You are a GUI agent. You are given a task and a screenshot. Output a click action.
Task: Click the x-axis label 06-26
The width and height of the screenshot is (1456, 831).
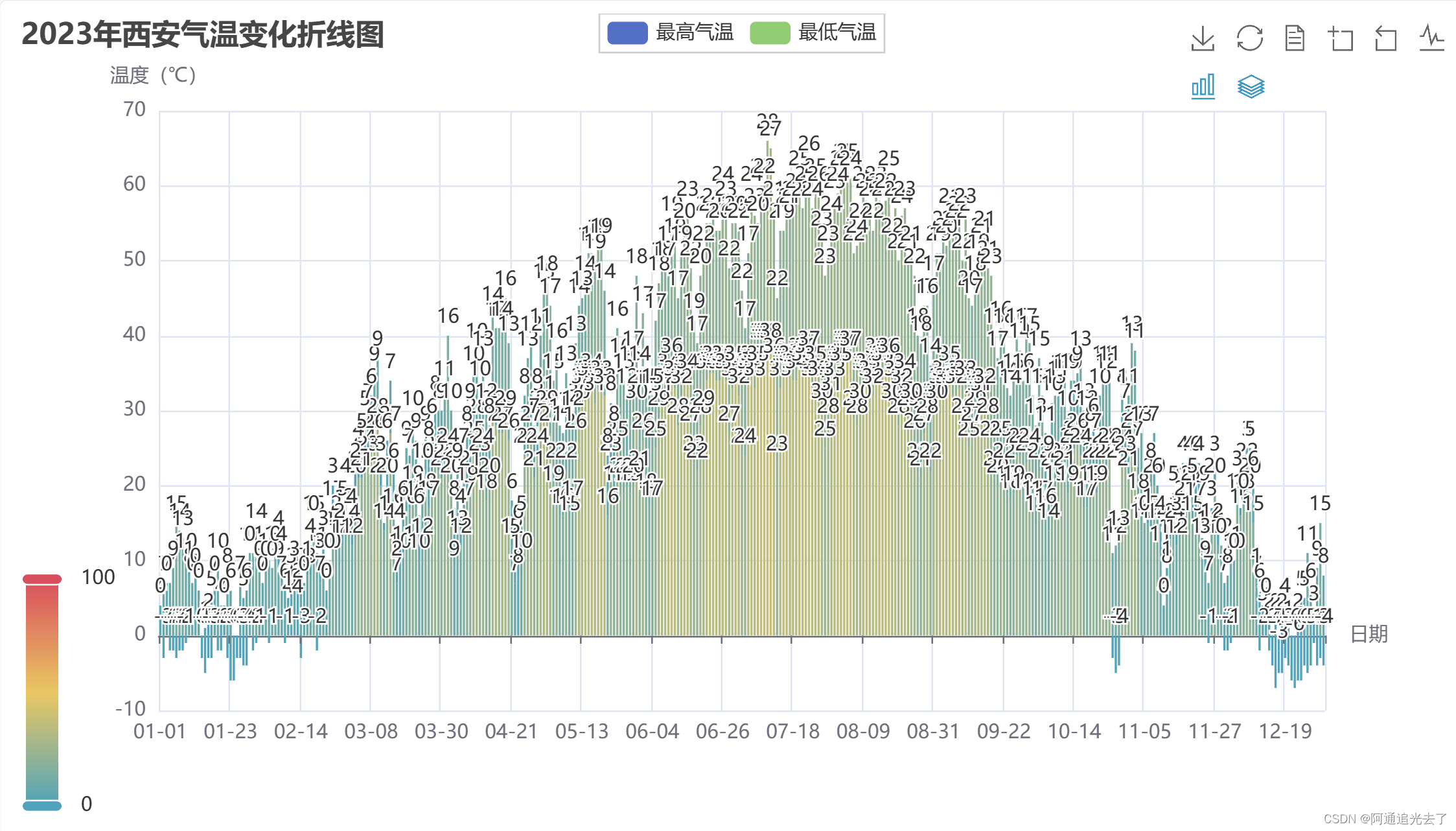[x=722, y=731]
